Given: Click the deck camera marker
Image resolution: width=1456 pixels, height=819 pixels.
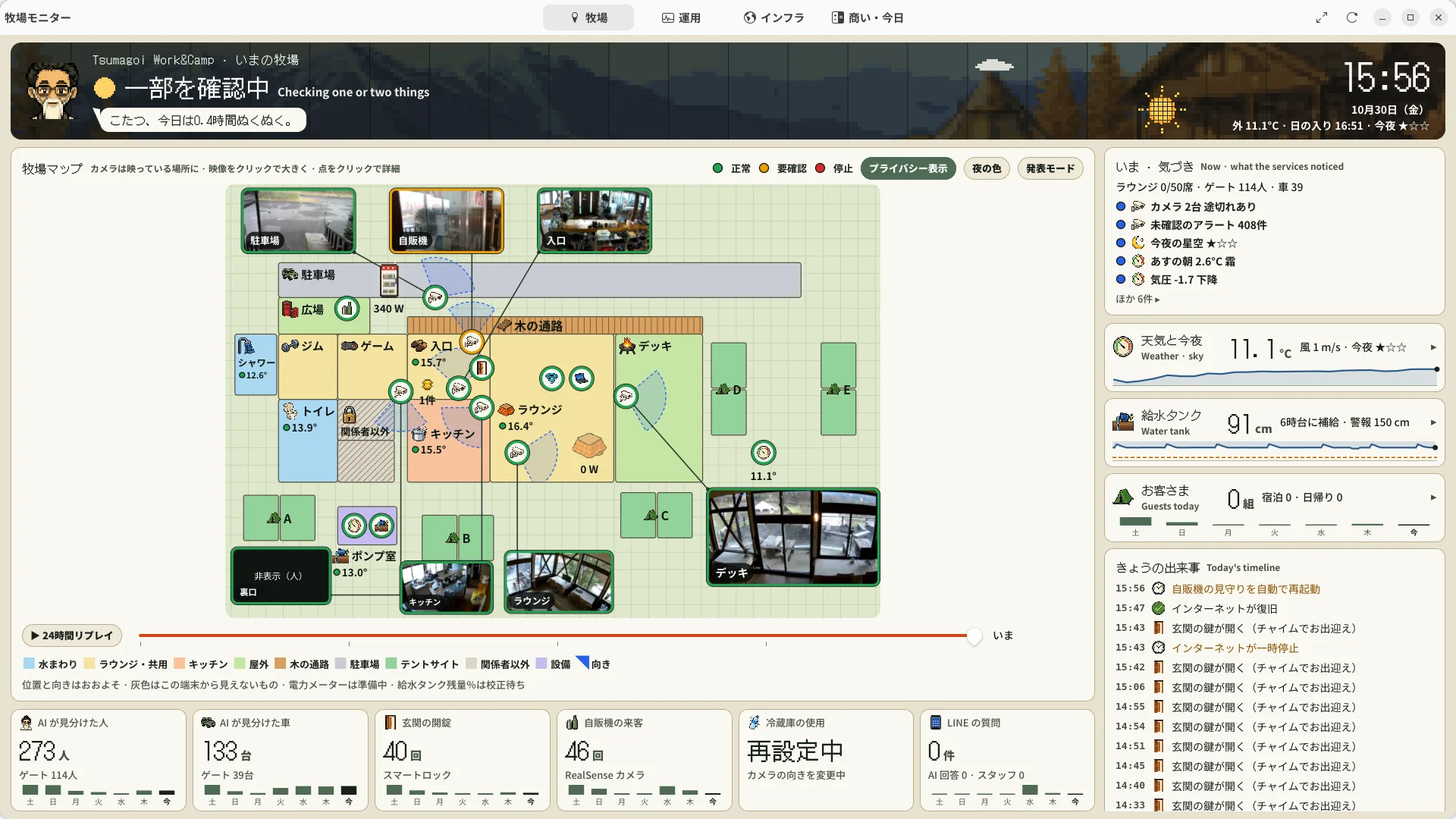Looking at the screenshot, I should click(x=626, y=396).
